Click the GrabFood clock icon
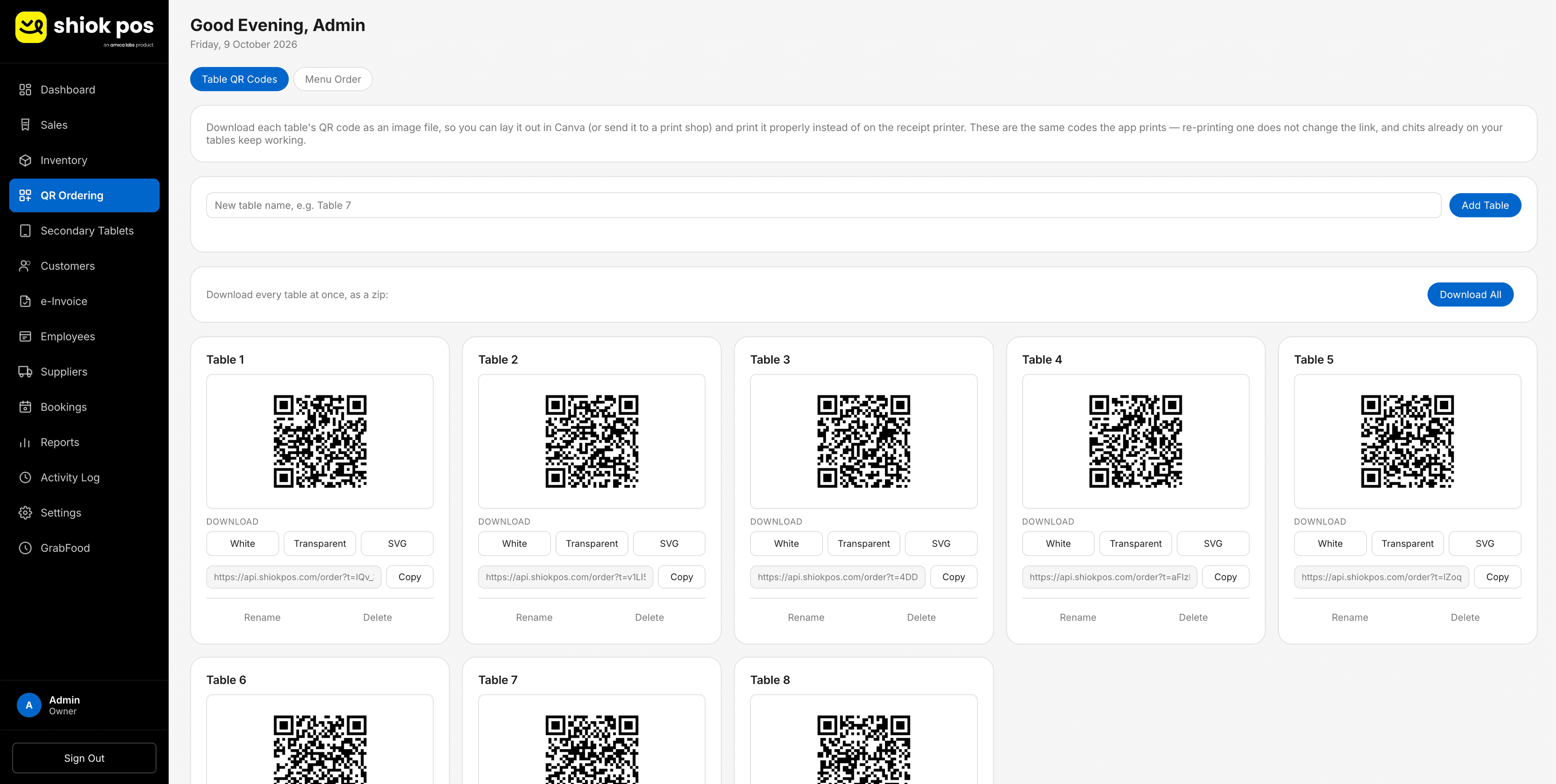 pos(25,548)
